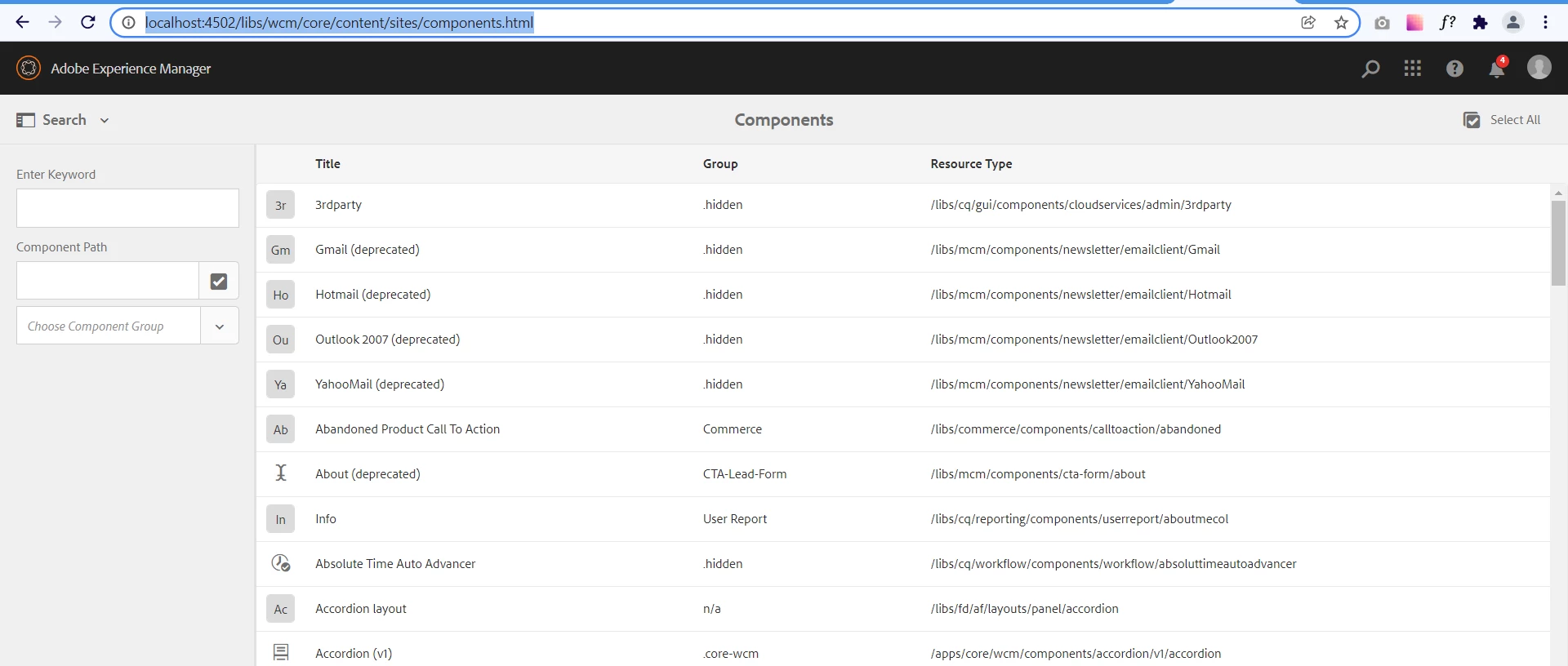
Task: Open the Solutions grid switcher icon
Action: 1413,69
